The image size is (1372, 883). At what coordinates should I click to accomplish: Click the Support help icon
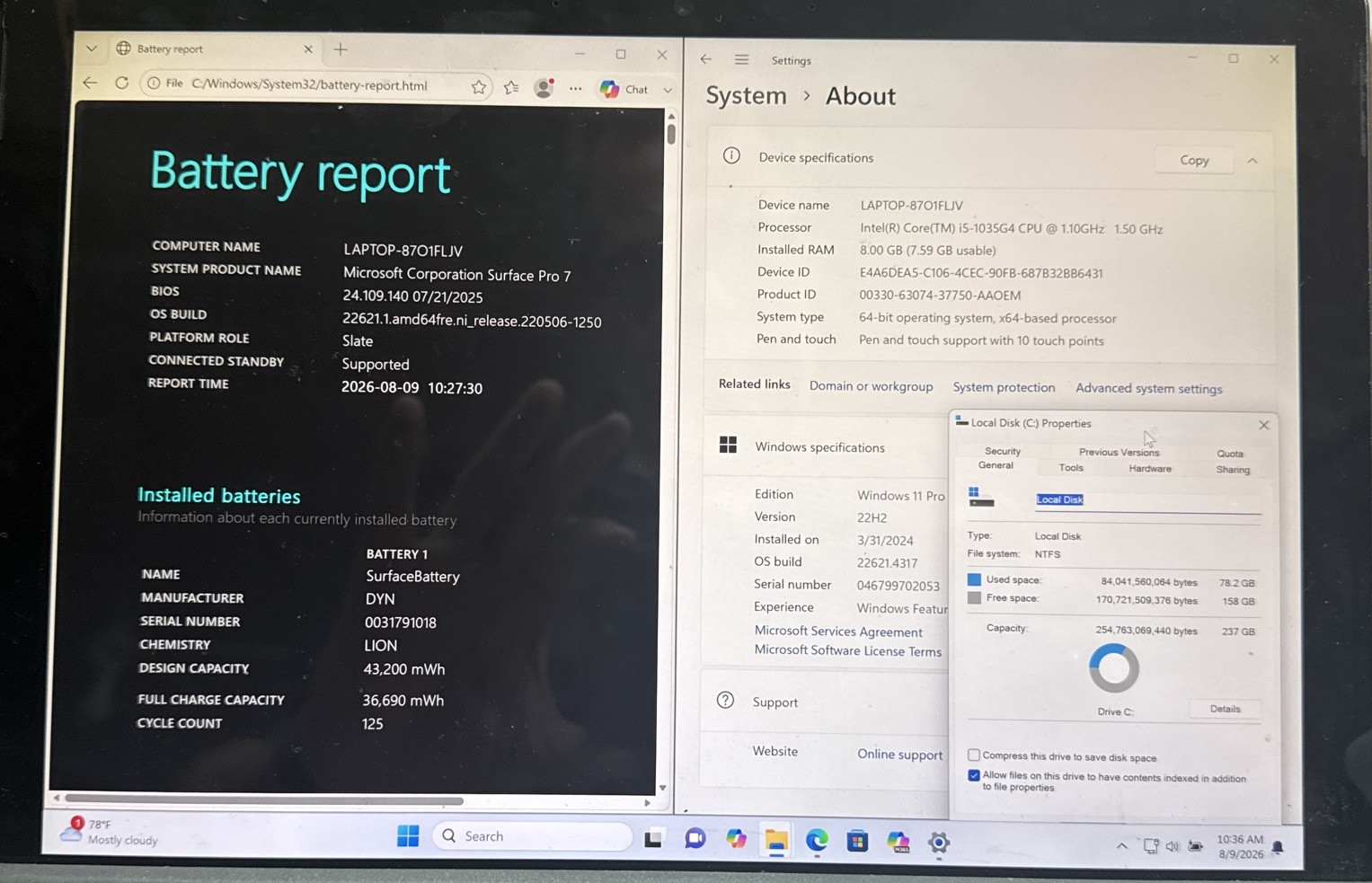point(725,700)
